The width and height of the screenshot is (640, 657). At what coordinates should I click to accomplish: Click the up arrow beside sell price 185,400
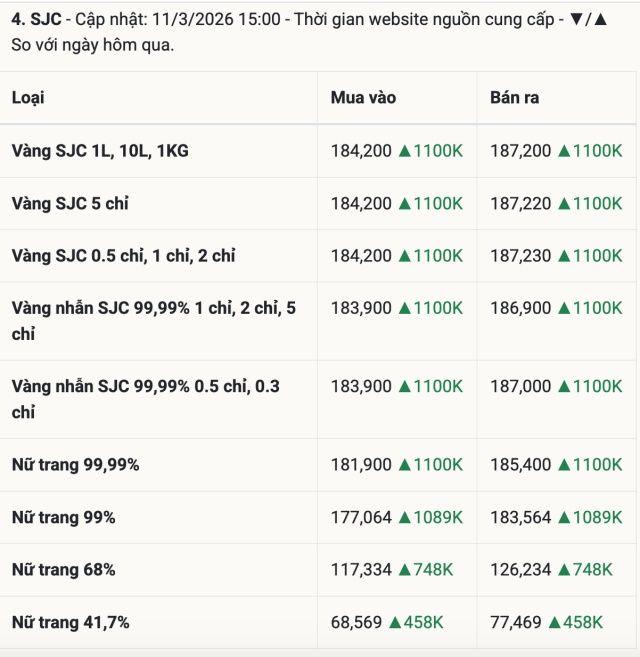564,465
